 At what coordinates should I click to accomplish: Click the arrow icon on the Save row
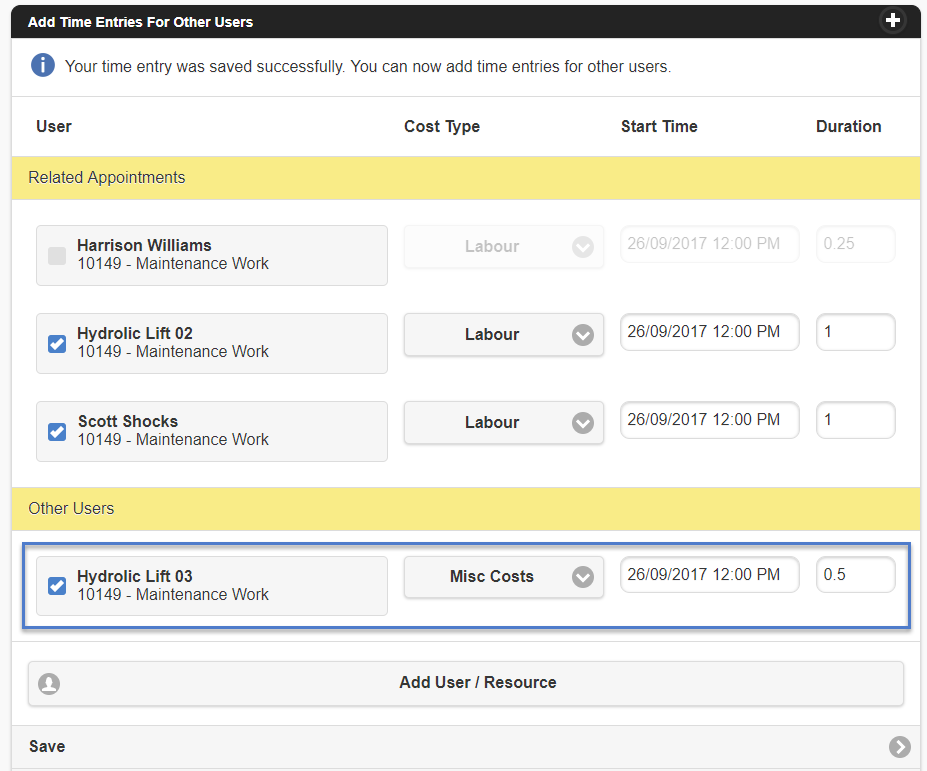(x=899, y=747)
